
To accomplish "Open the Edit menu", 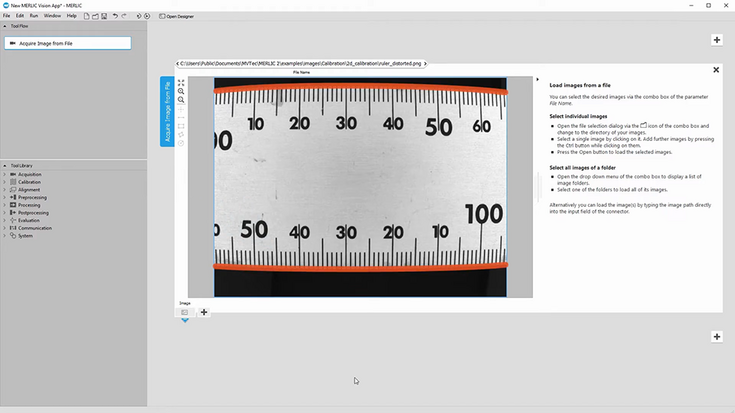I will 20,16.
